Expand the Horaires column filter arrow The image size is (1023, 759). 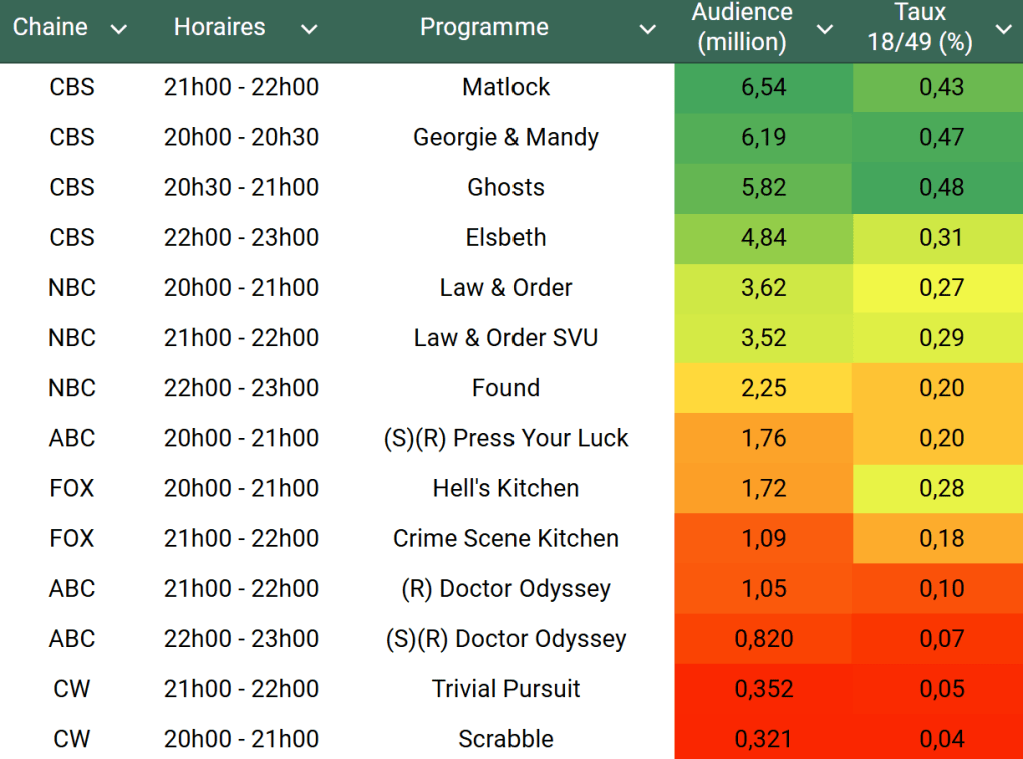[x=309, y=29]
